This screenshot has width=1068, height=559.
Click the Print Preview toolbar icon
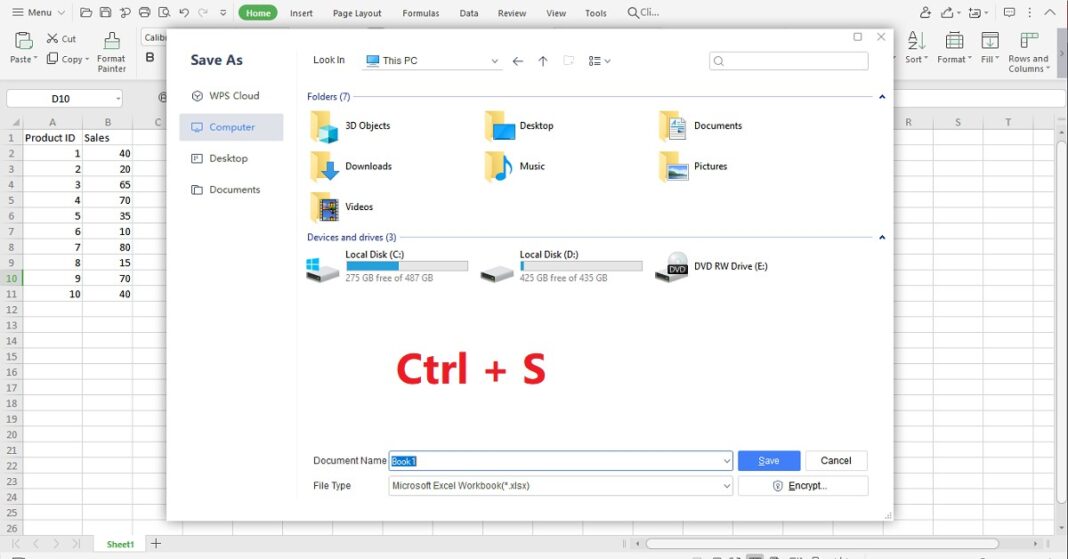[x=164, y=12]
